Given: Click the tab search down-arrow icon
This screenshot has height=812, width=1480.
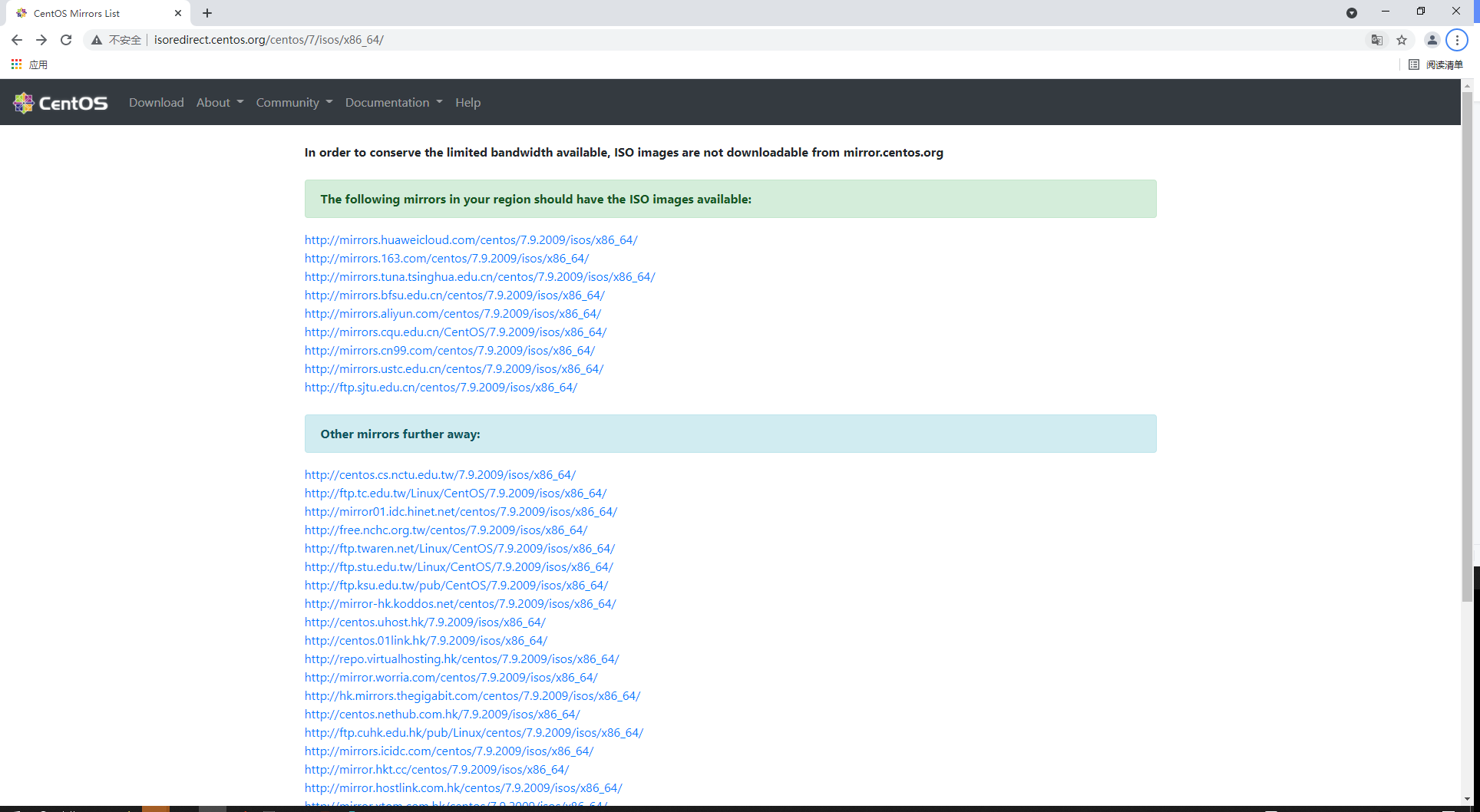Looking at the screenshot, I should 1352,13.
